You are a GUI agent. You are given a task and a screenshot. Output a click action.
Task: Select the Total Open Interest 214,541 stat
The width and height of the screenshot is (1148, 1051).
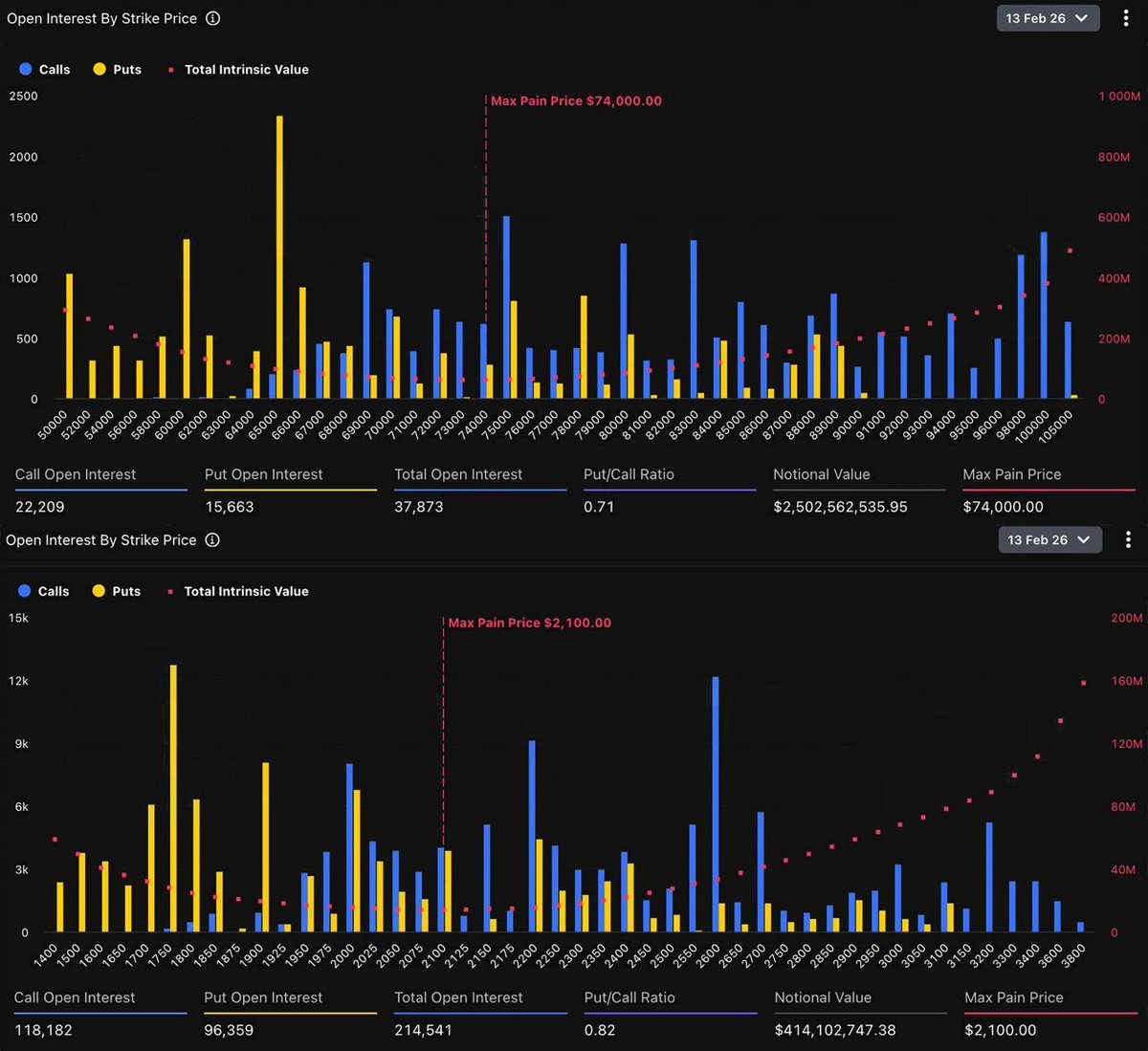423,1030
